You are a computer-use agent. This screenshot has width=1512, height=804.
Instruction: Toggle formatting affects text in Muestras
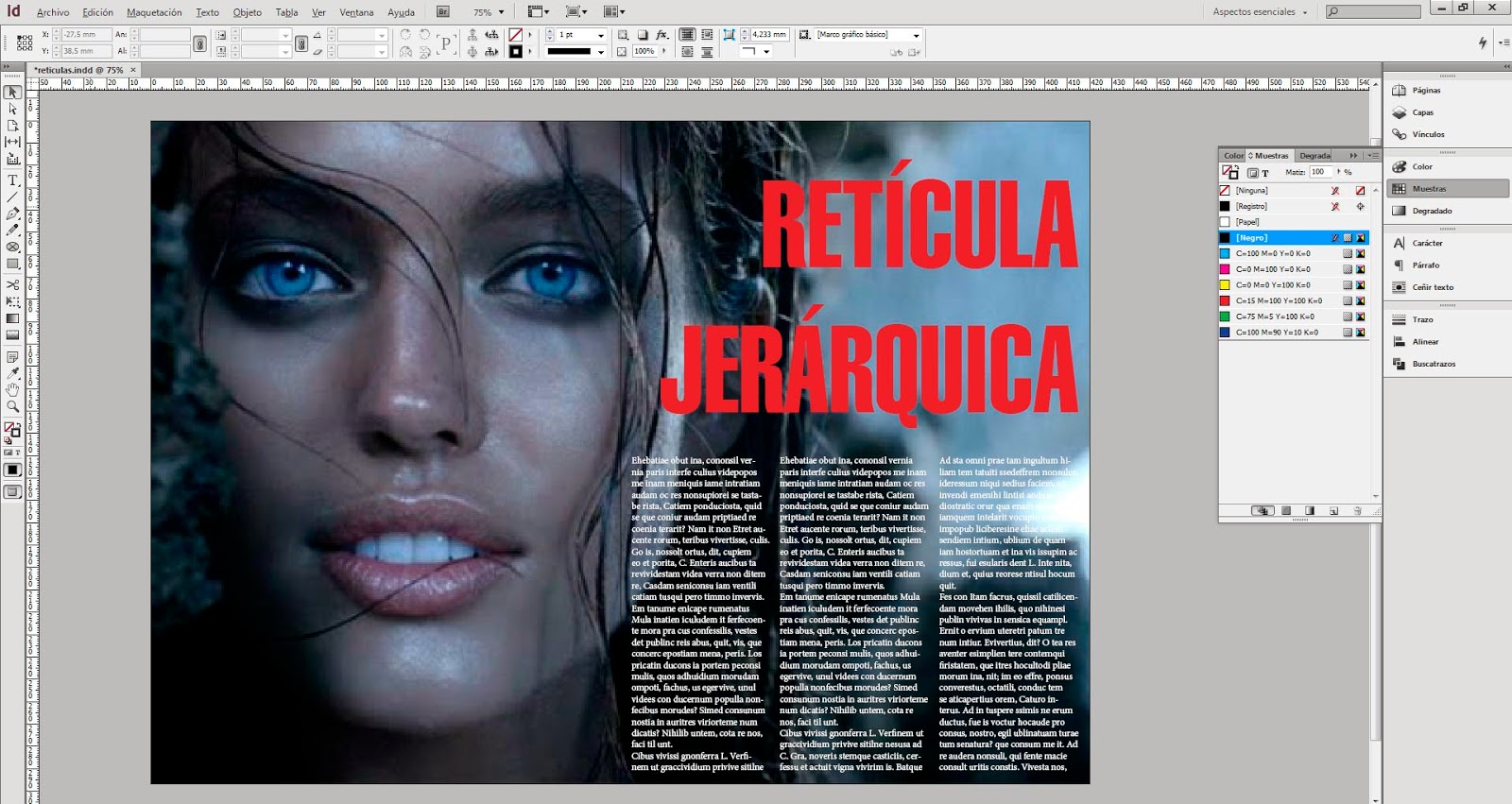tap(1264, 173)
